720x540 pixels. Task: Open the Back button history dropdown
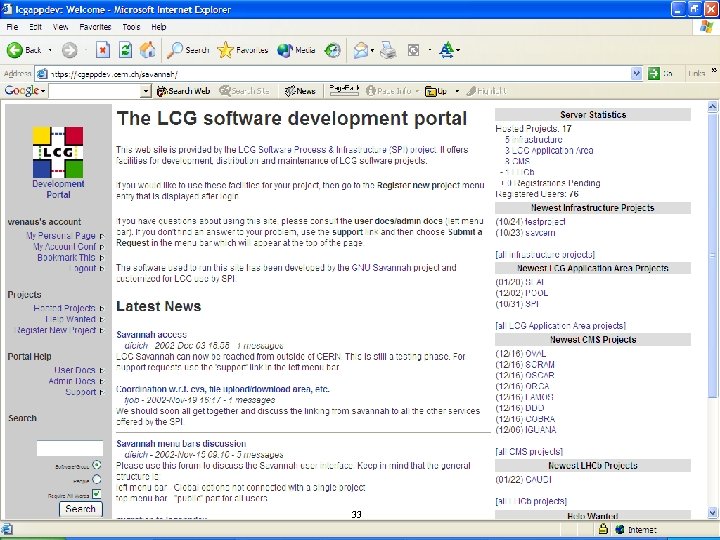50,50
